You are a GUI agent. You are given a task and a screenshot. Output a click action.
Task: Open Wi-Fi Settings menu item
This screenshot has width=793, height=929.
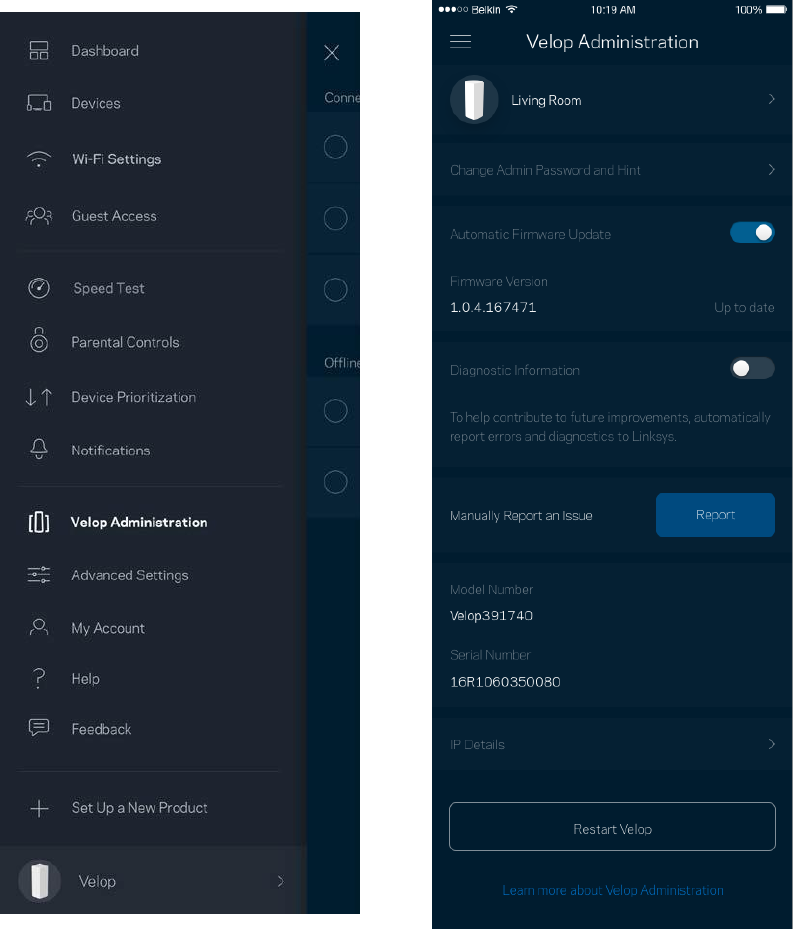pos(117,159)
